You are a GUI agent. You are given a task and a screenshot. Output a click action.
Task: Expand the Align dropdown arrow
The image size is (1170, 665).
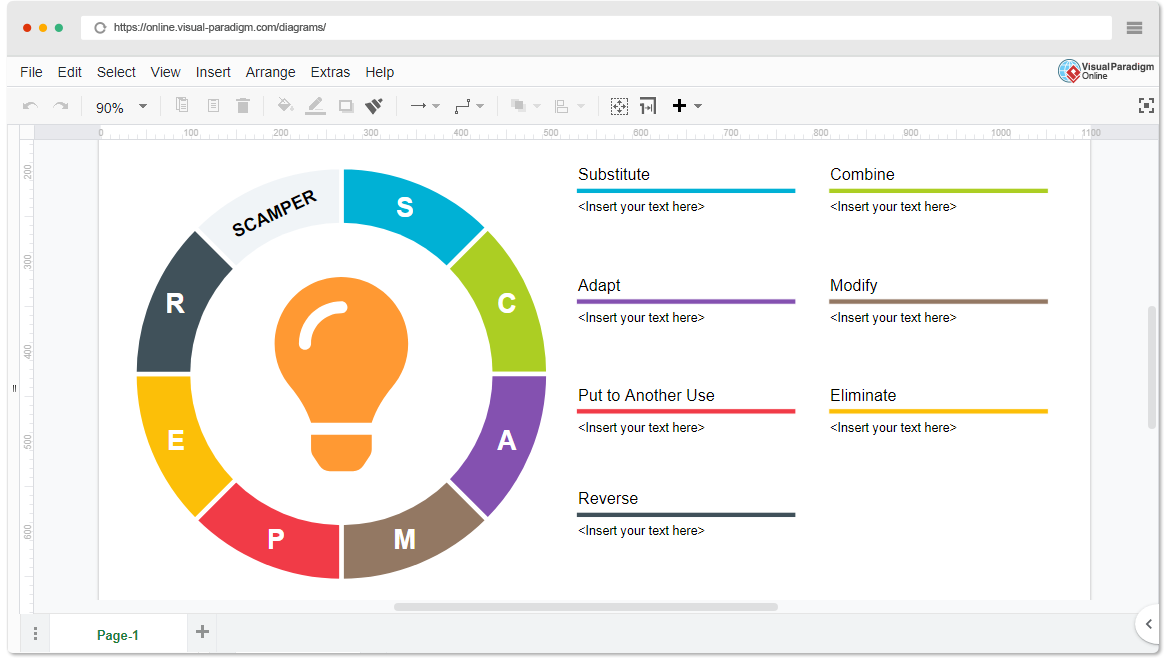(x=581, y=106)
